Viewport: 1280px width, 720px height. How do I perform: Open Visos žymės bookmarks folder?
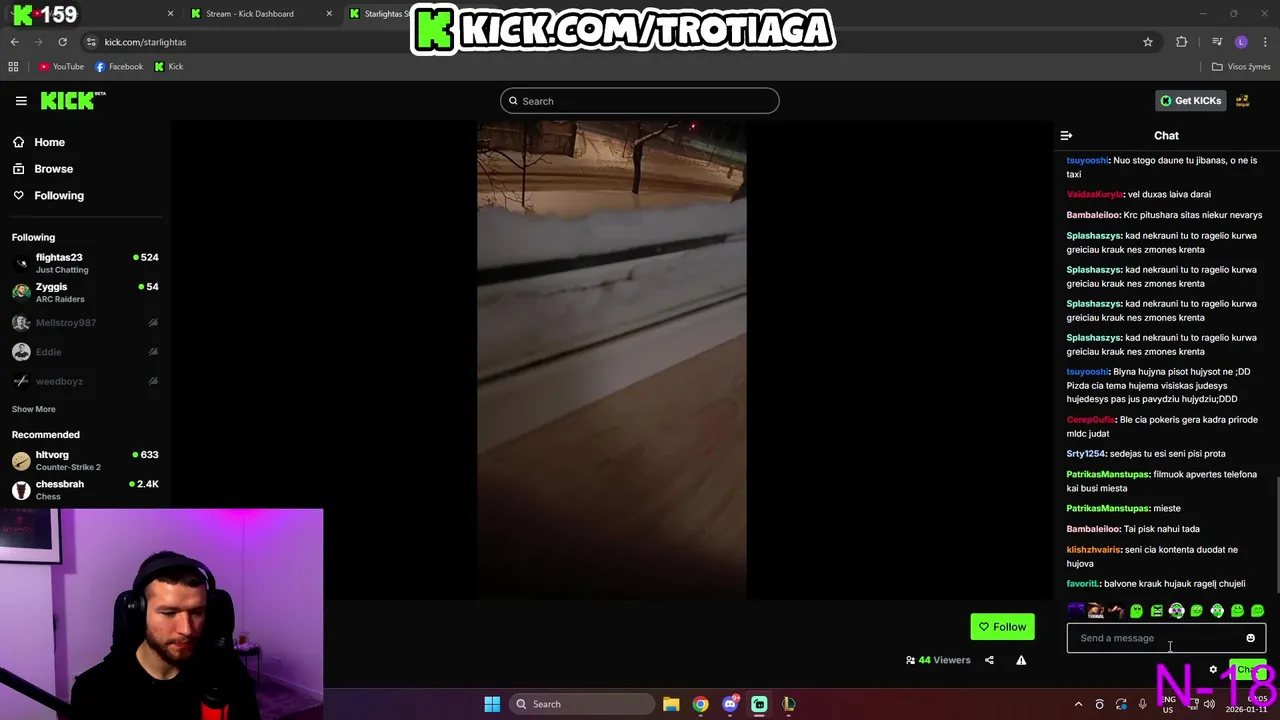pos(1241,67)
